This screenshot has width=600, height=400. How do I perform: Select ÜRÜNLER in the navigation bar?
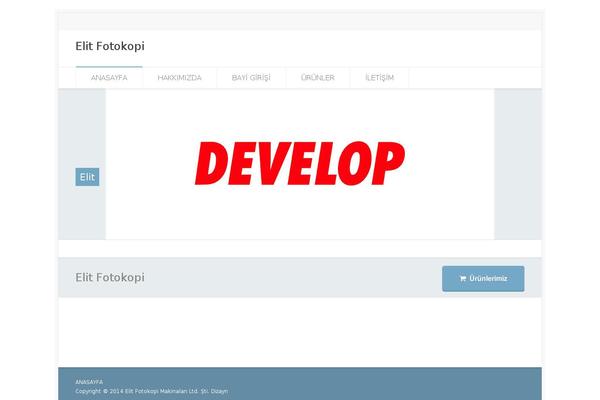coord(318,78)
